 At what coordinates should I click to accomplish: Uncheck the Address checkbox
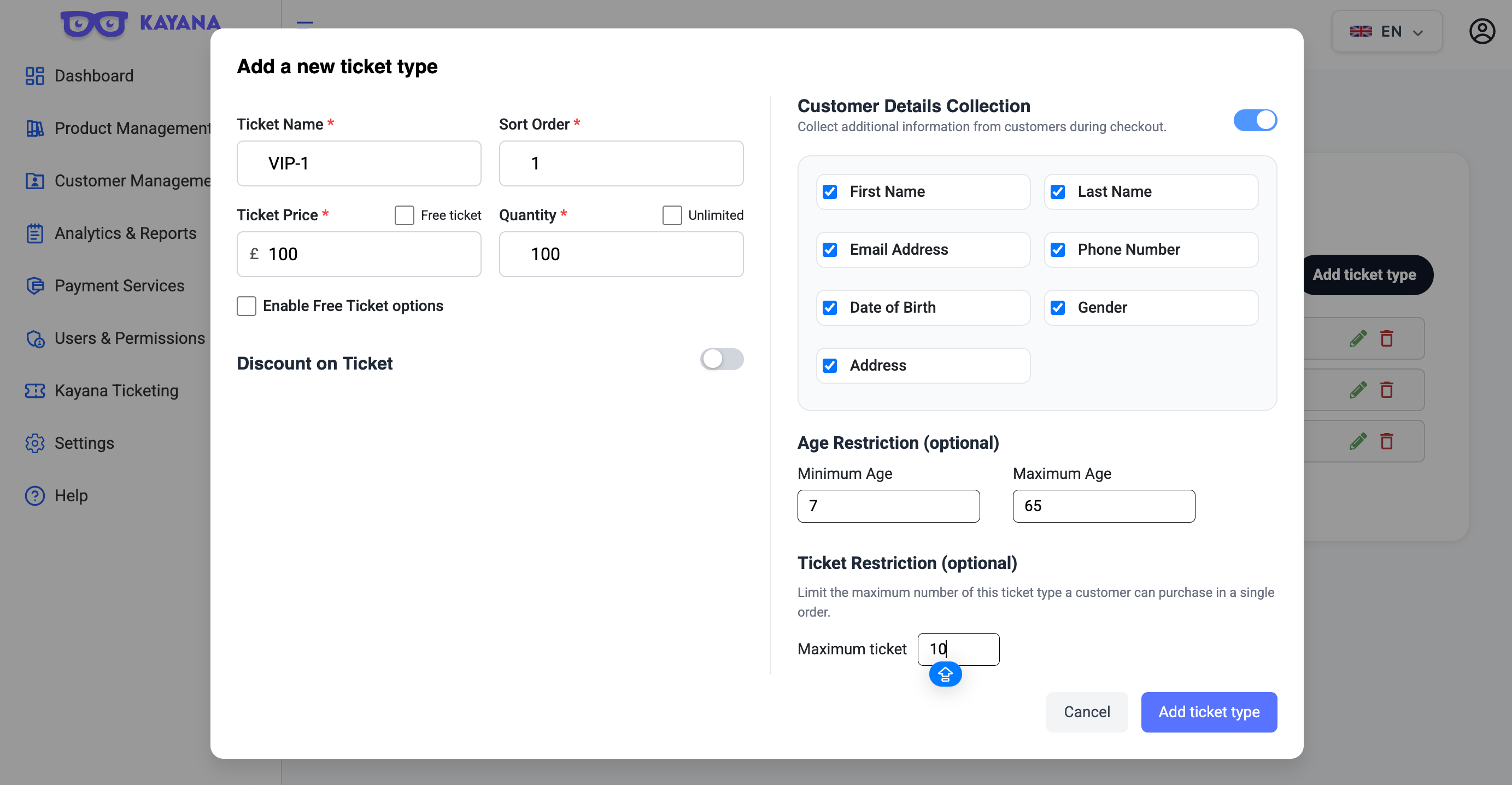(830, 366)
